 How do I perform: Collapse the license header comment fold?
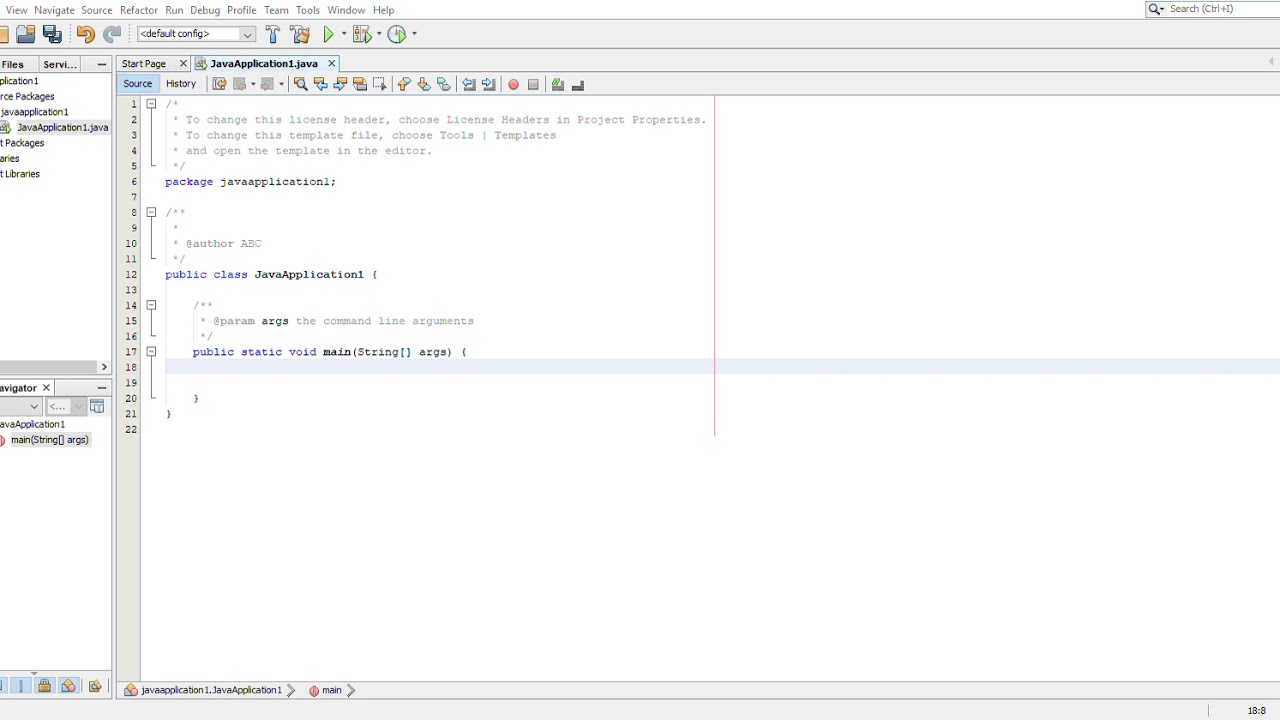(x=151, y=104)
